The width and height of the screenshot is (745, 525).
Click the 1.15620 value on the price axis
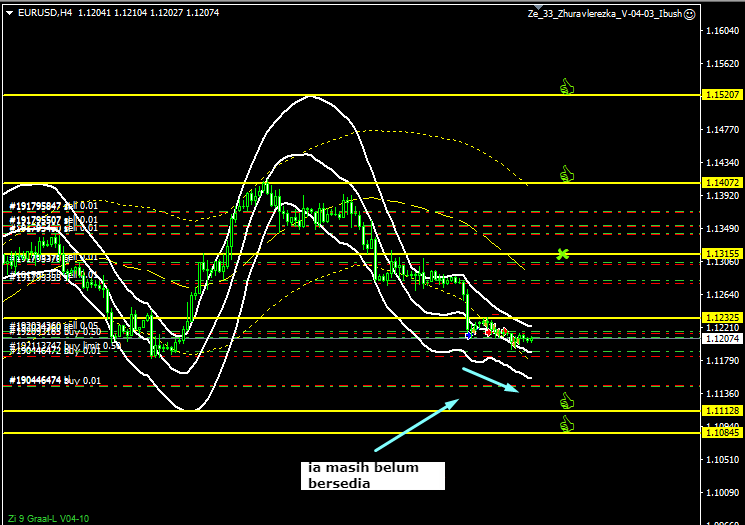[723, 64]
